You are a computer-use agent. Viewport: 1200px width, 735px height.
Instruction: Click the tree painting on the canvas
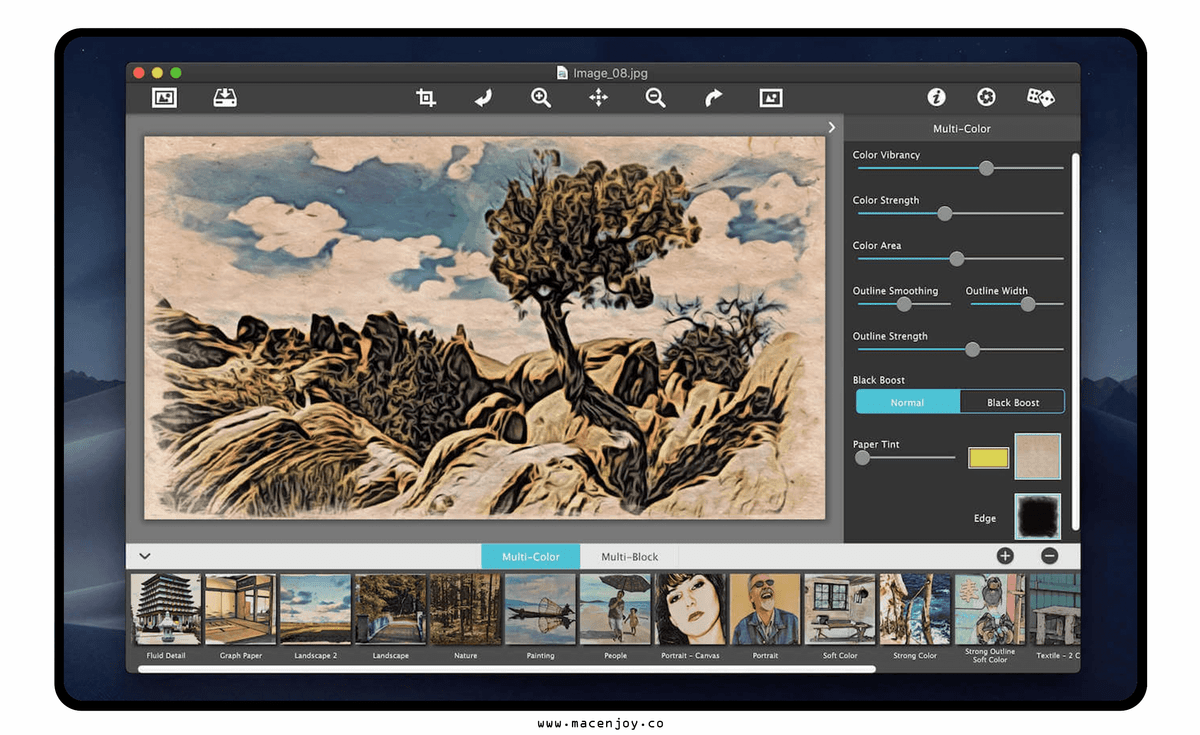pyautogui.click(x=485, y=328)
